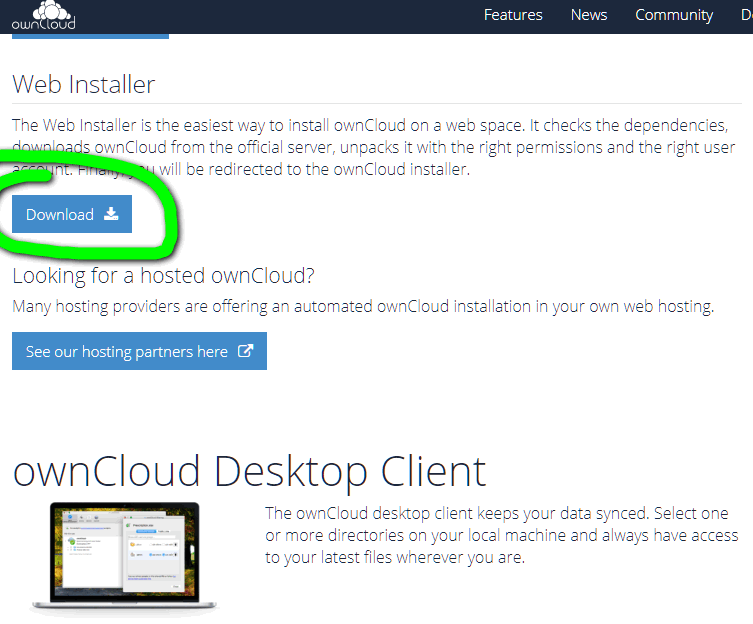
Task: Click the Web Installer heading
Action: click(84, 85)
